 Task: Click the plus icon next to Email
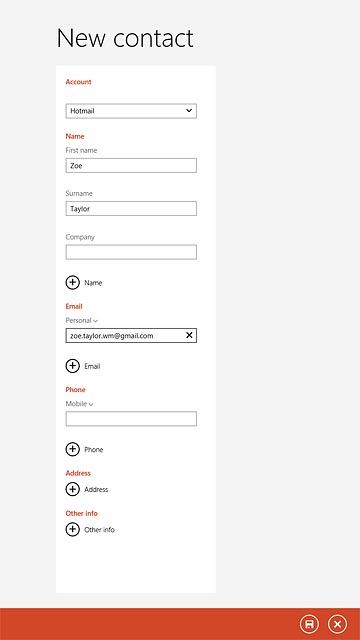tap(73, 366)
